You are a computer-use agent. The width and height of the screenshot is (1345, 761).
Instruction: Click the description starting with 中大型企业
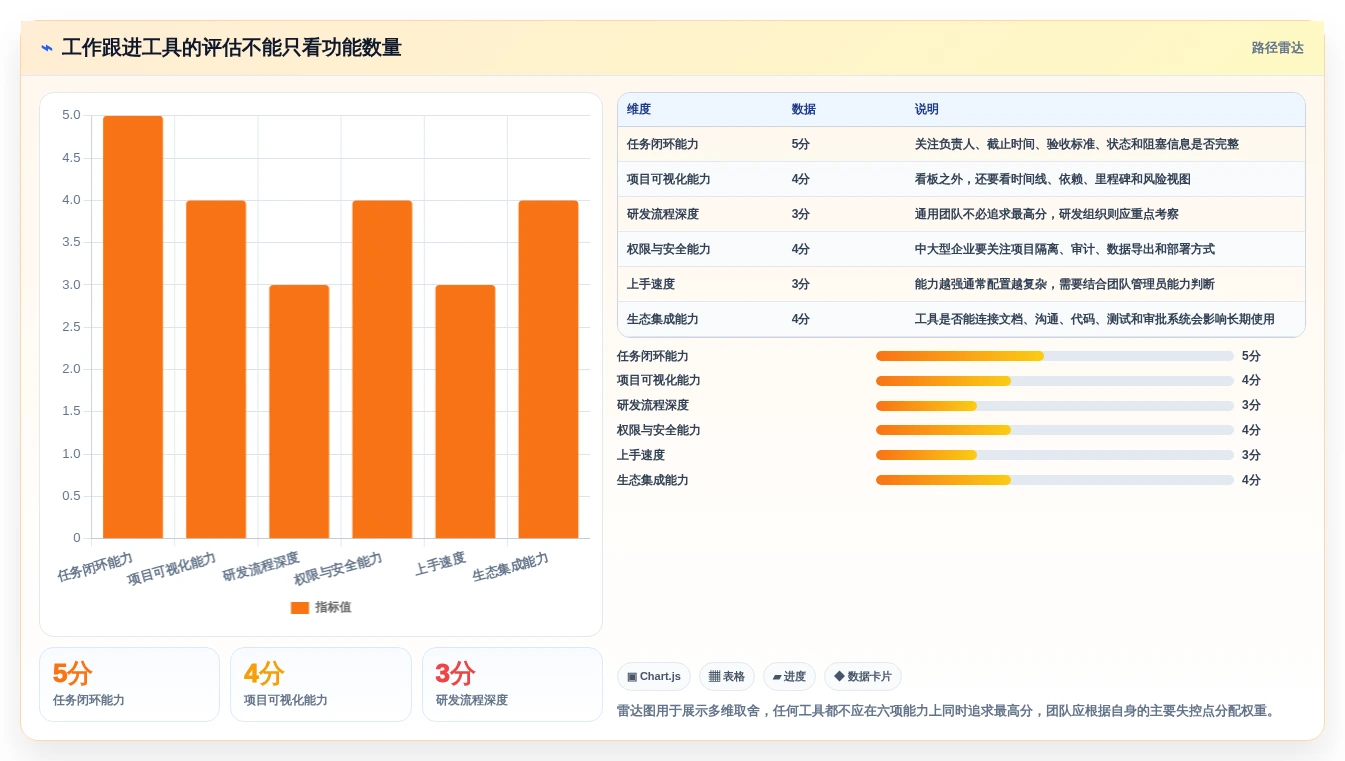click(1064, 249)
